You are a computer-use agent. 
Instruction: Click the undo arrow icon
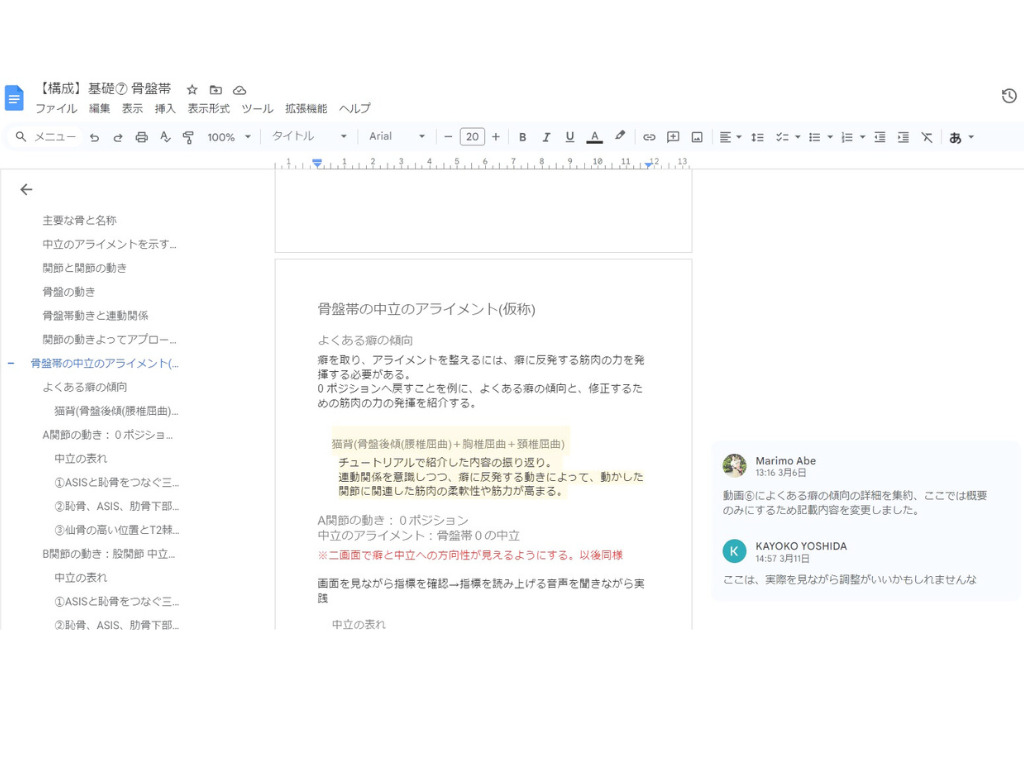(x=94, y=137)
